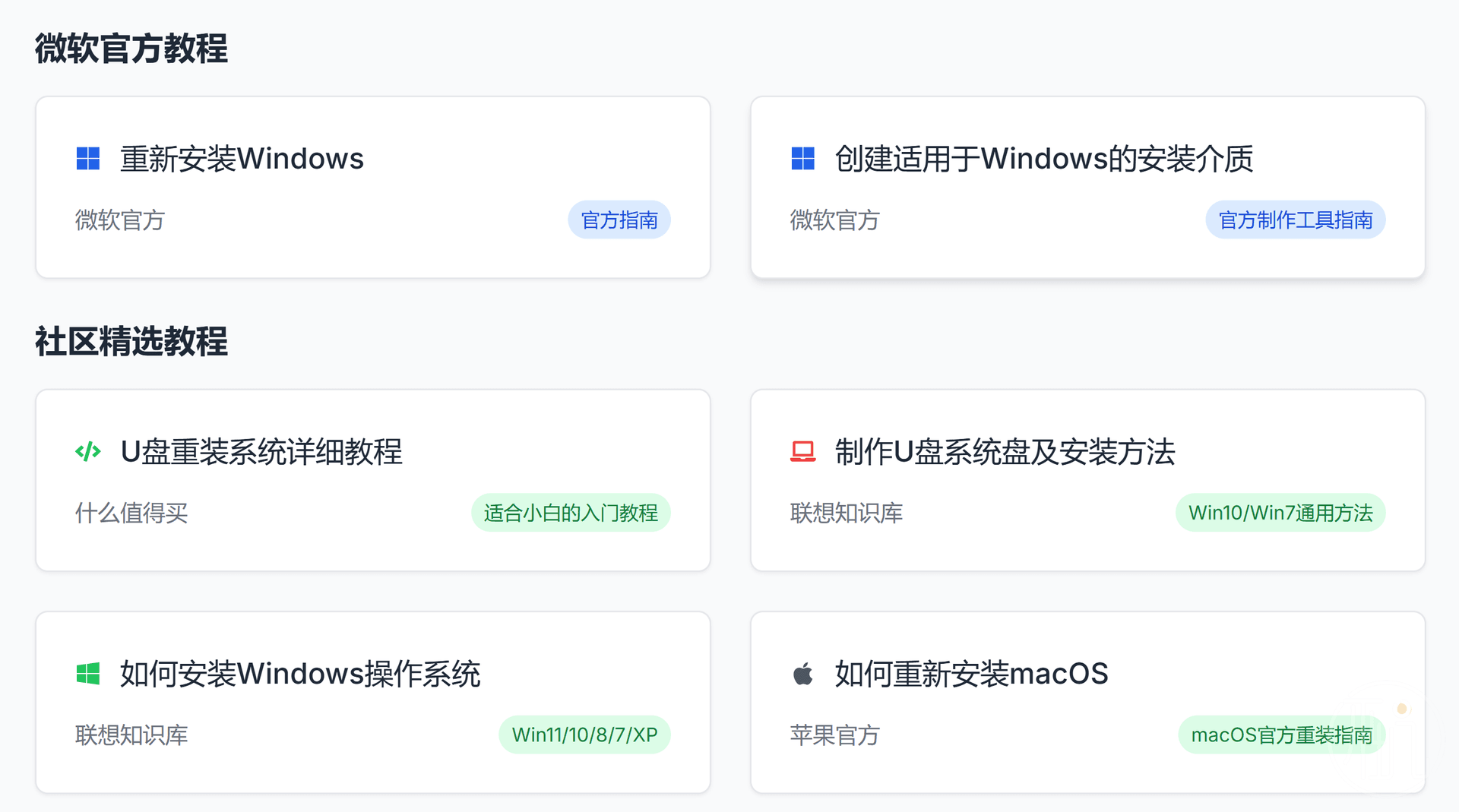Click the green code icon beside U盘重装系统详细教程

[88, 451]
